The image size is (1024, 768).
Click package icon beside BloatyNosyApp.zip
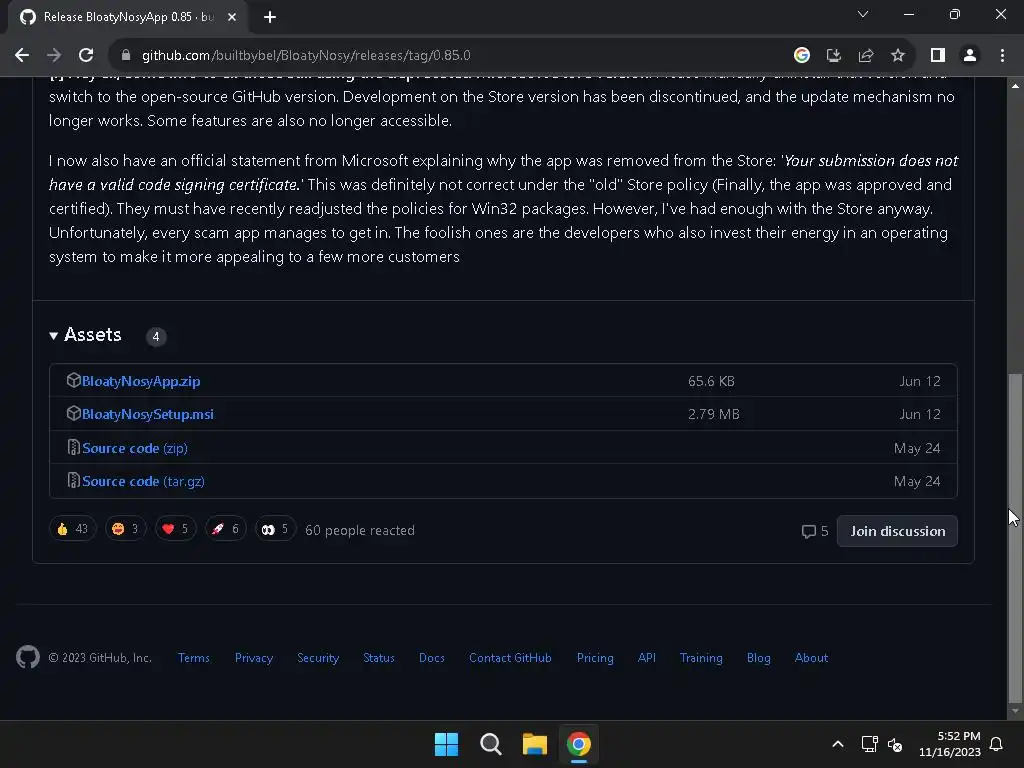coord(73,380)
